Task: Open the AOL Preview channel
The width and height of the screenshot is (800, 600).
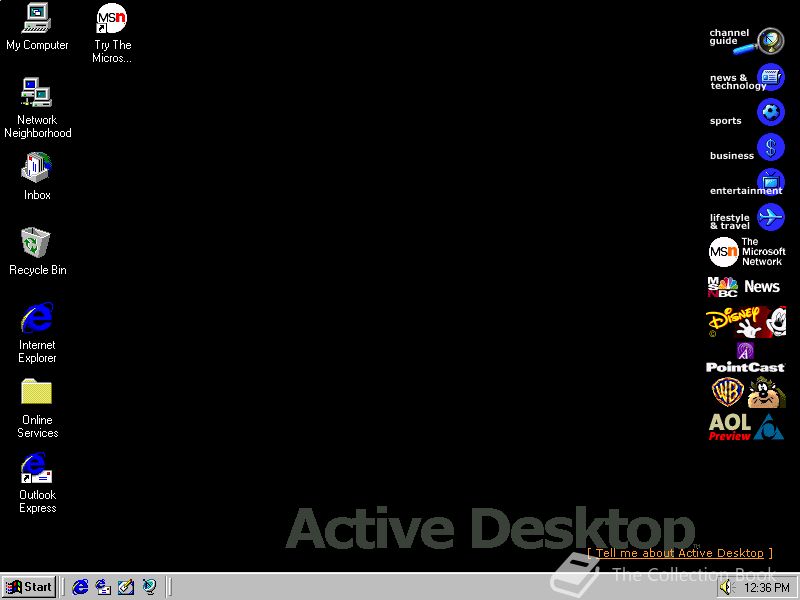Action: click(745, 427)
